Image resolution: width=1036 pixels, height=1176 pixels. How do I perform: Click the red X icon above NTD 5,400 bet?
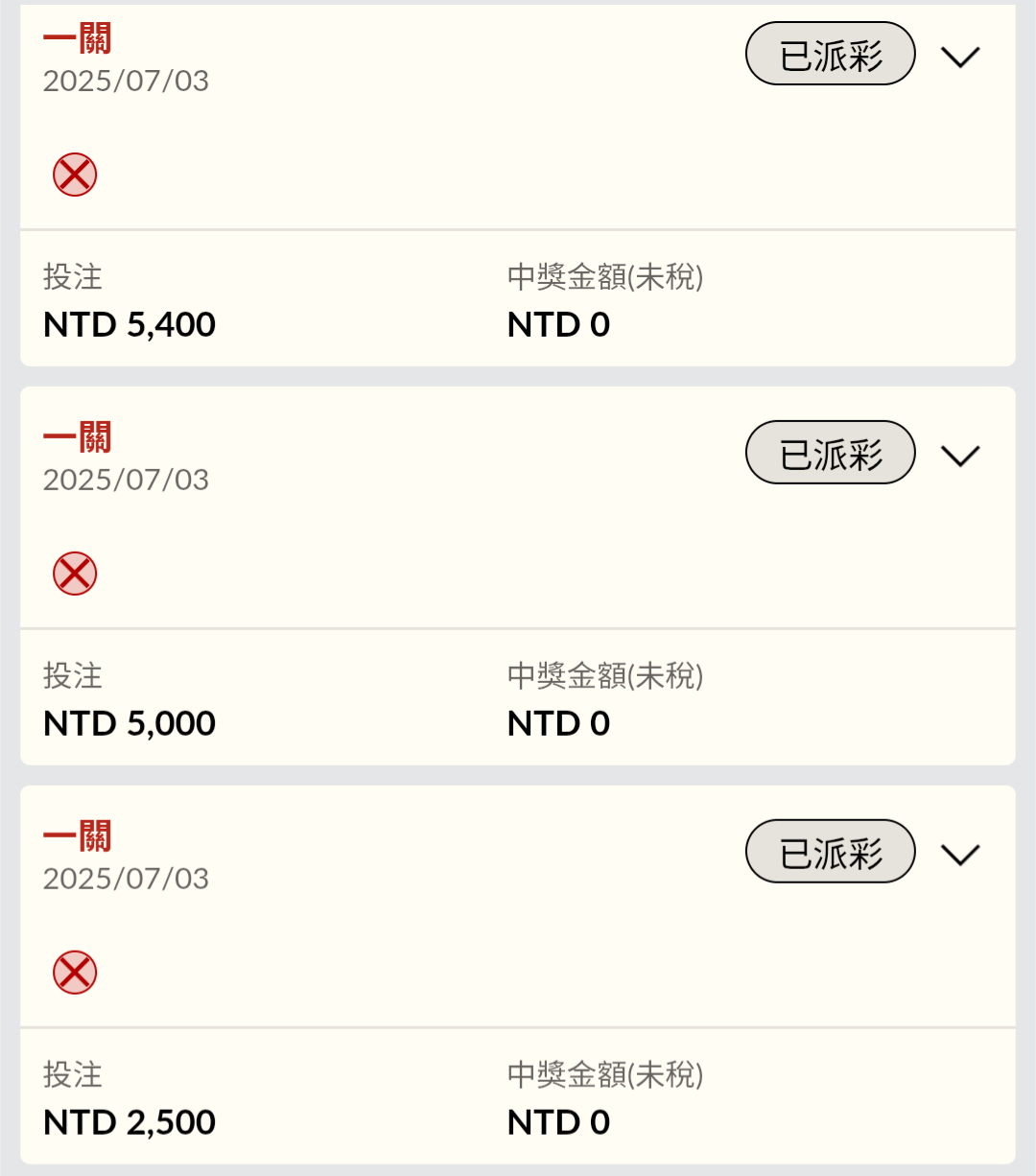tap(75, 175)
